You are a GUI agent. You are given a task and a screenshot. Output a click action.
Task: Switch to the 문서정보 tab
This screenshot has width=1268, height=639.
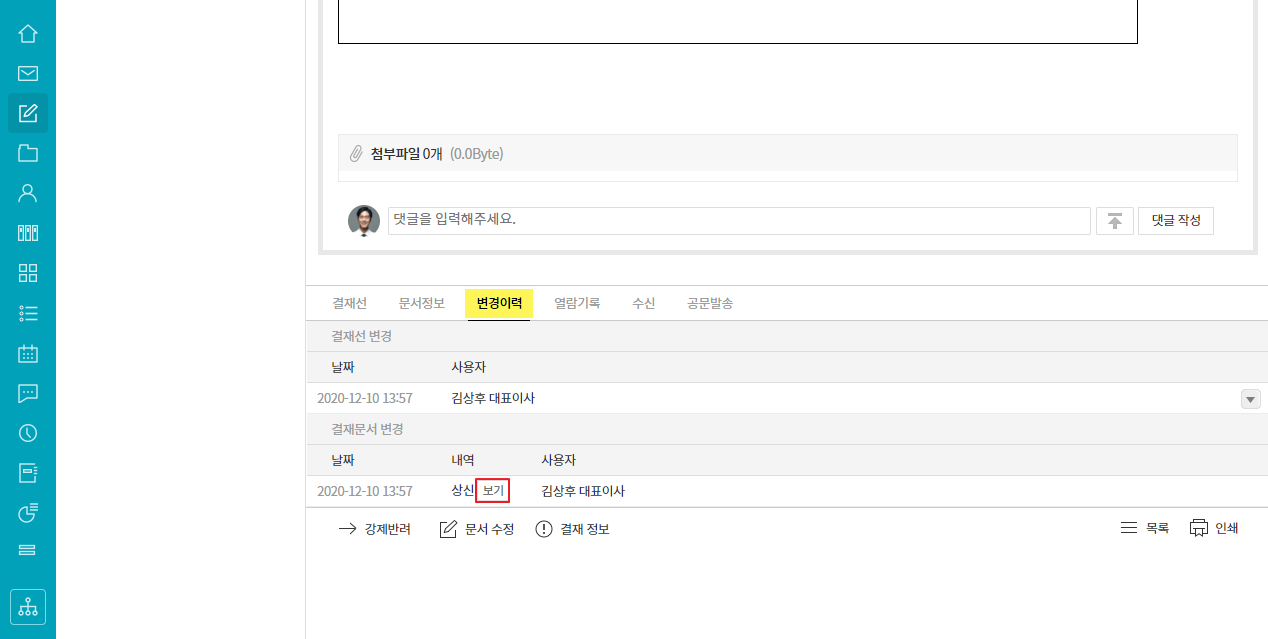tap(422, 303)
